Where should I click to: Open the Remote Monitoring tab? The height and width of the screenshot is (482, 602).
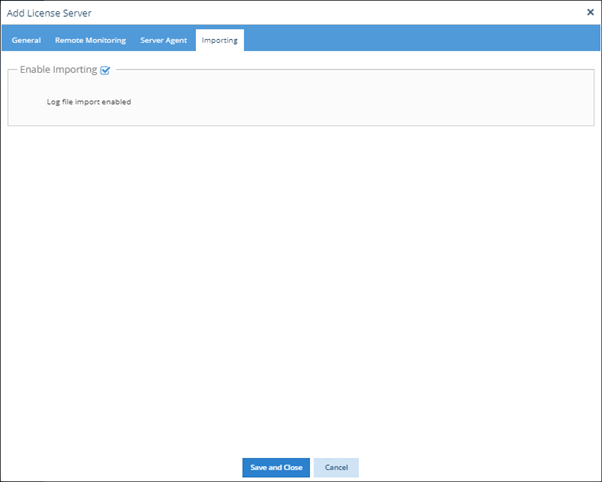tap(90, 40)
